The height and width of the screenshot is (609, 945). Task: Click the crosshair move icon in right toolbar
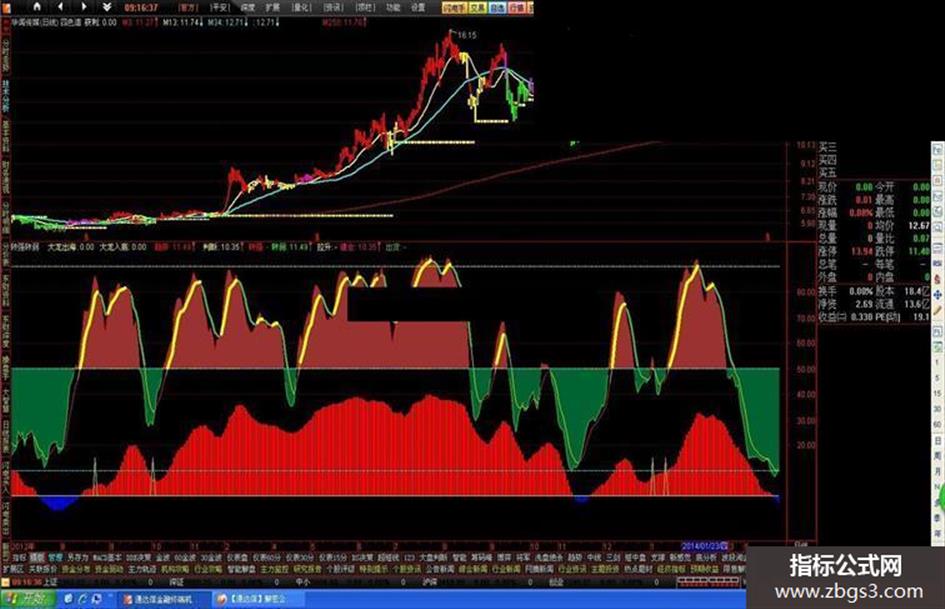937,295
